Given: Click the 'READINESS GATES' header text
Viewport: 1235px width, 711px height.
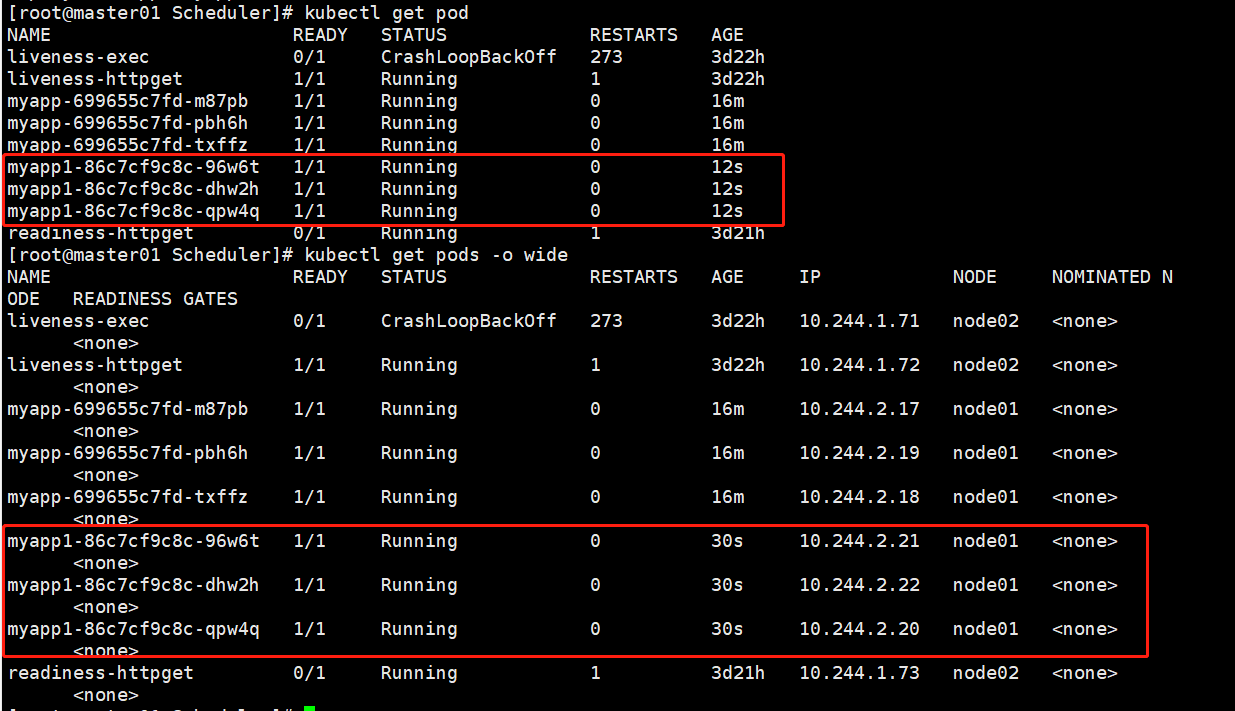Looking at the screenshot, I should 155,299.
